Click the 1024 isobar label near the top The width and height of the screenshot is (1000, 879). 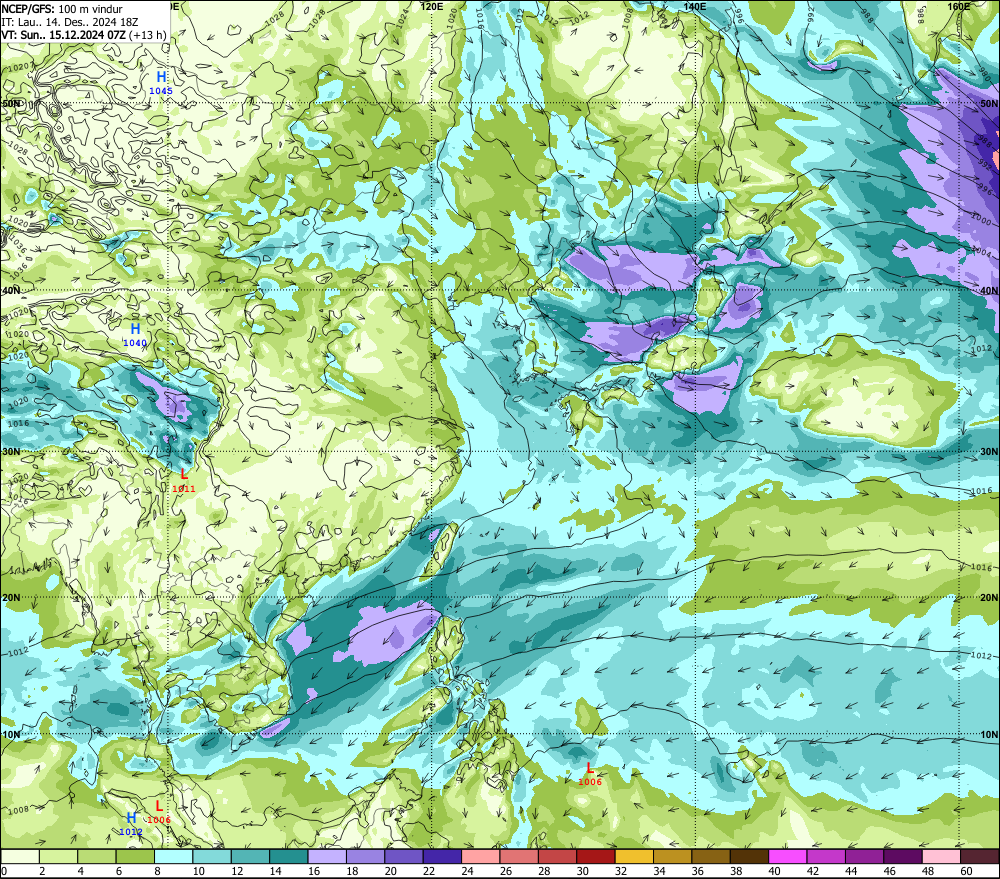402,18
